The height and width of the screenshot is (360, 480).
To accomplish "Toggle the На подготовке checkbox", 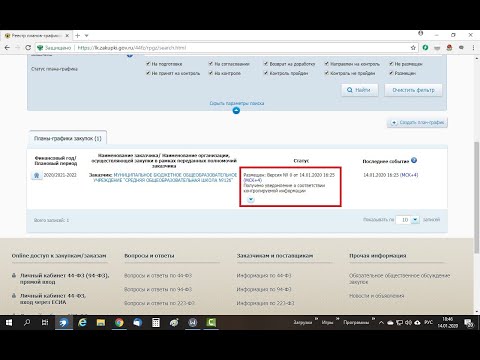I will [148, 63].
